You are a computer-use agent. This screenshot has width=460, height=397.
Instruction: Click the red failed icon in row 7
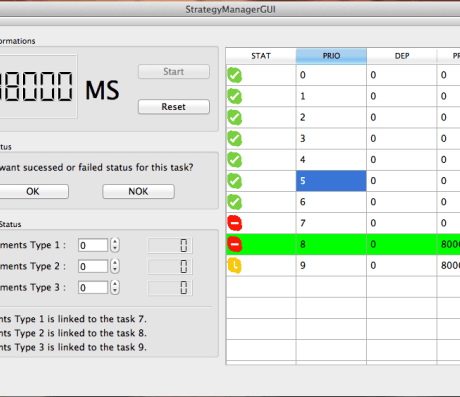point(235,223)
